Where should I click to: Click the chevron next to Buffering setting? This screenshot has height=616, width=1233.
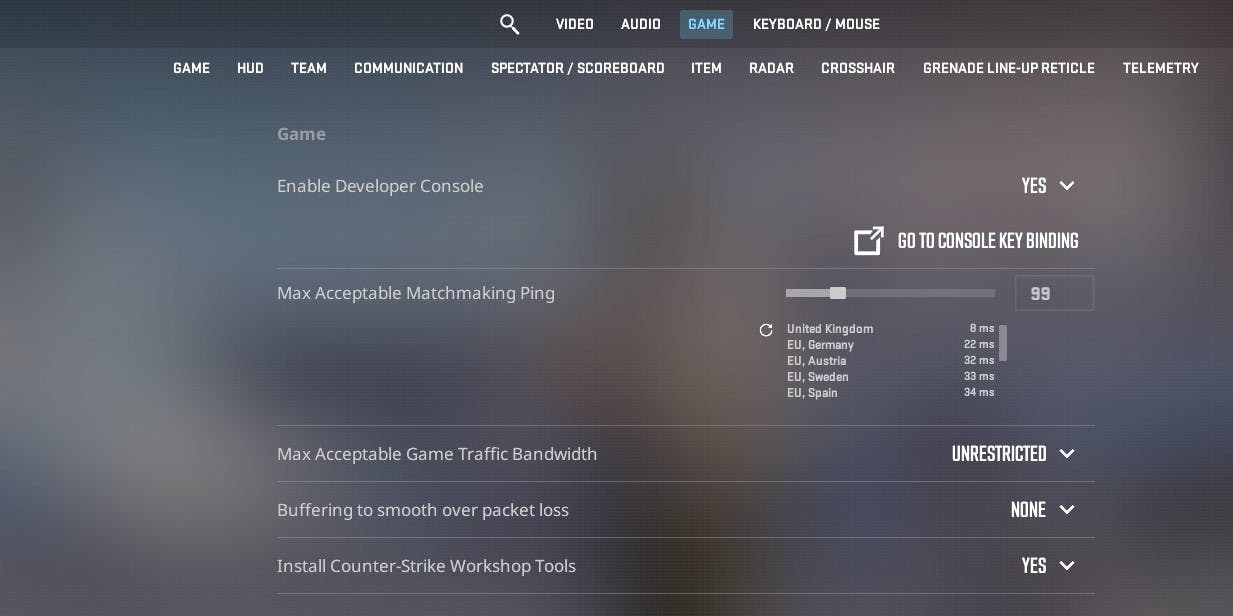(x=1066, y=510)
